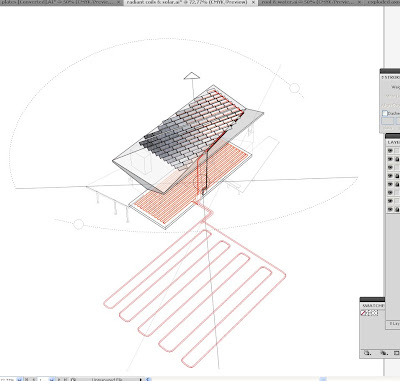400x381 pixels.
Task: Click the zoom level field in status bar
Action: coord(8,379)
